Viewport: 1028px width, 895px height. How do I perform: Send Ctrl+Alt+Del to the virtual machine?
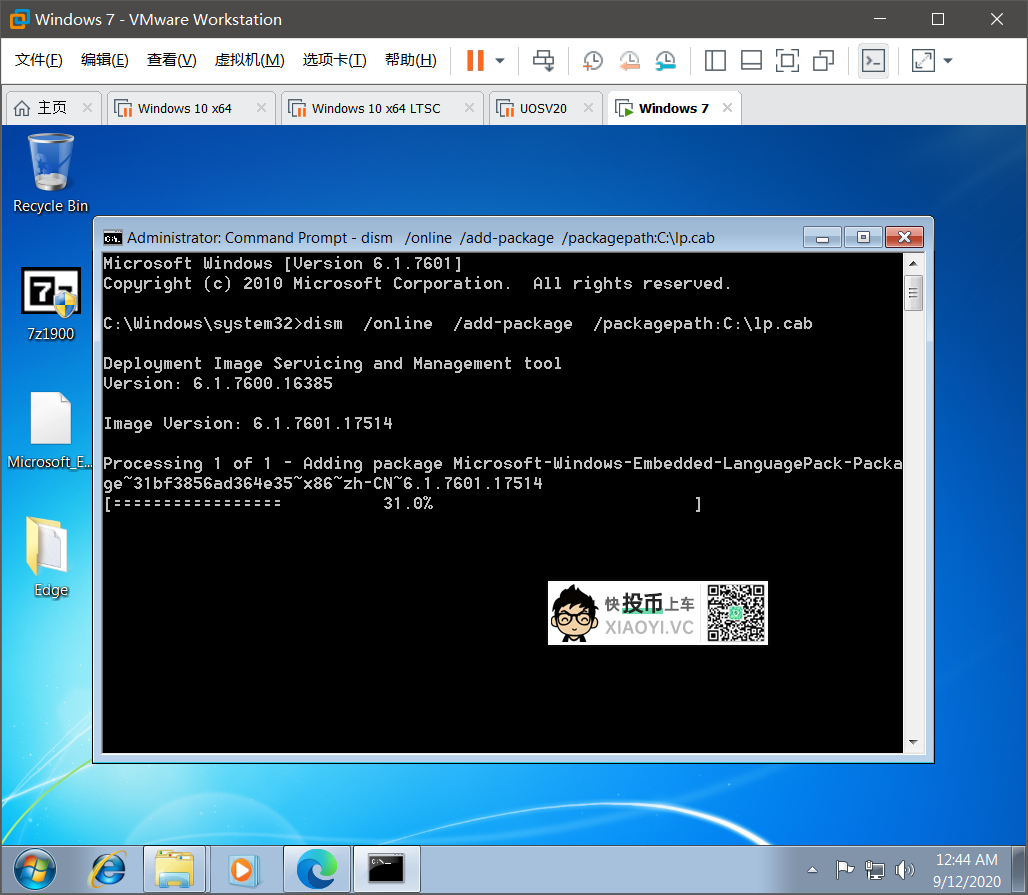[543, 60]
